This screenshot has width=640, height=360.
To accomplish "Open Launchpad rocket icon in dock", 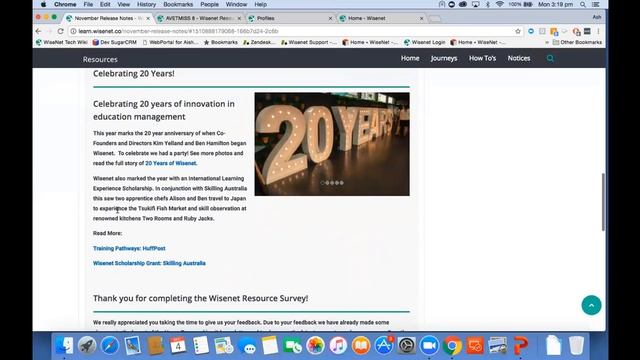I will click(87, 345).
